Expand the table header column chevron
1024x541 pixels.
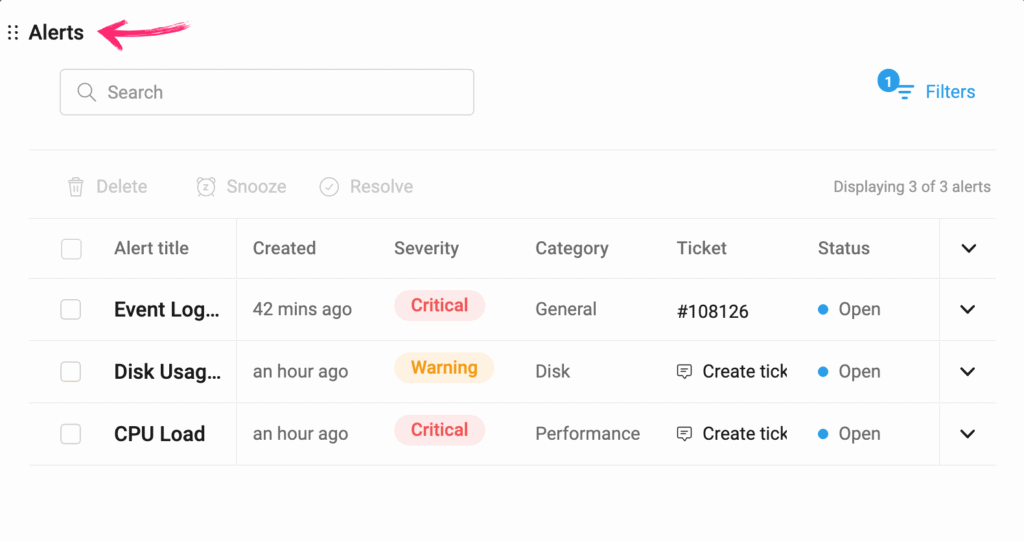[968, 249]
